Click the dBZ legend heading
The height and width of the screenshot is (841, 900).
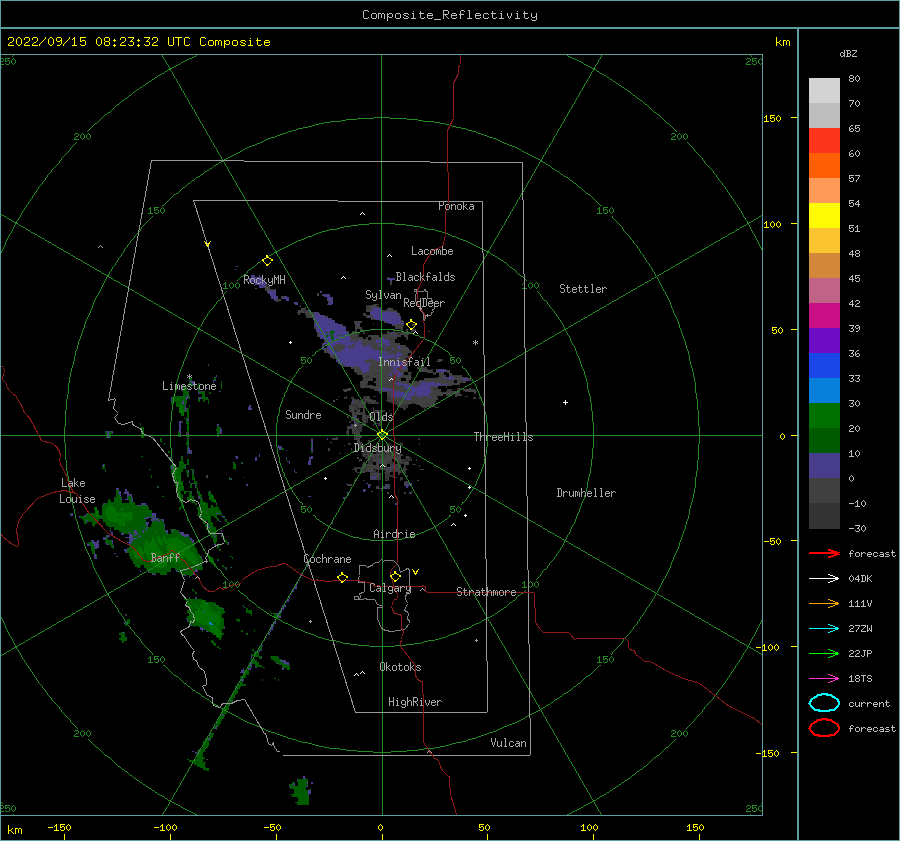848,53
